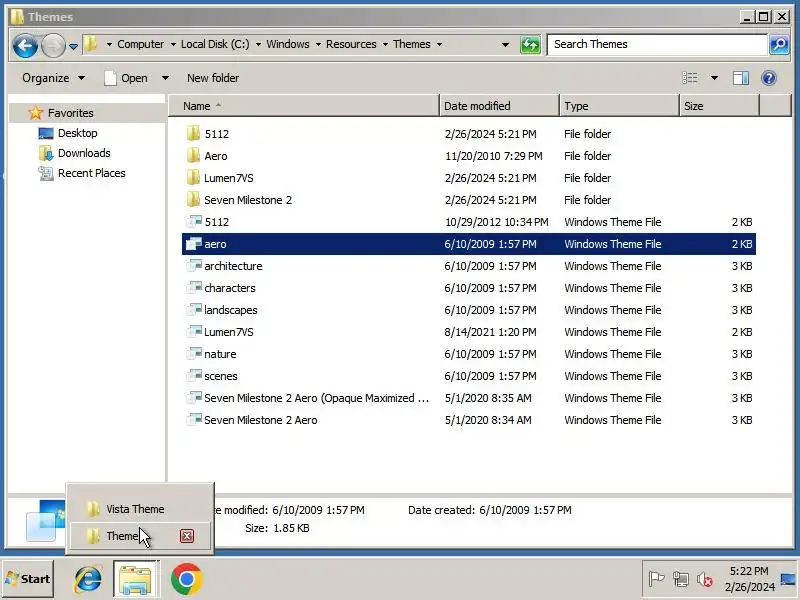Open Action Center flag tray icon
Viewport: 800px width, 600px height.
point(656,579)
